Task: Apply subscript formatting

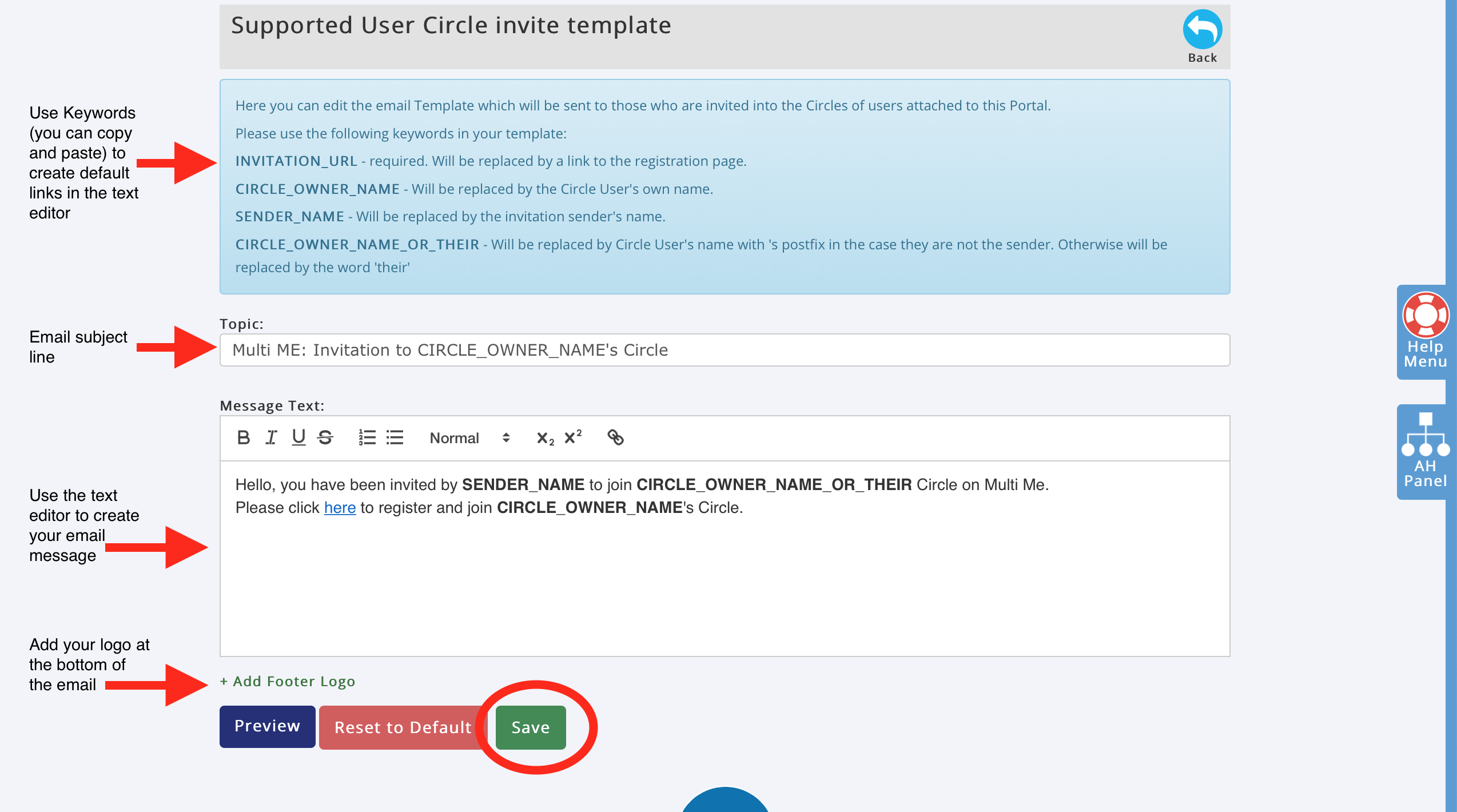Action: 545,438
